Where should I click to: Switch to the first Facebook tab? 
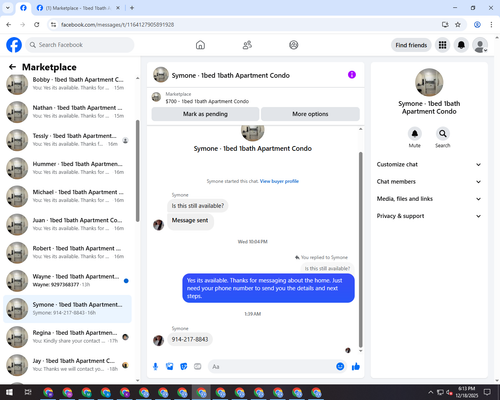[23, 8]
